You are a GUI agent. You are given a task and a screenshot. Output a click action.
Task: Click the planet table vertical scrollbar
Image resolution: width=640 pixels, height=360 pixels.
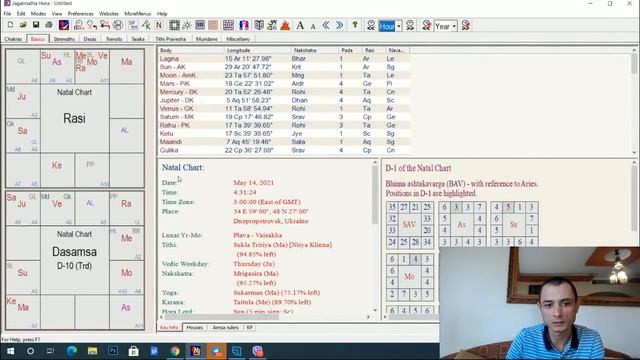[x=634, y=101]
